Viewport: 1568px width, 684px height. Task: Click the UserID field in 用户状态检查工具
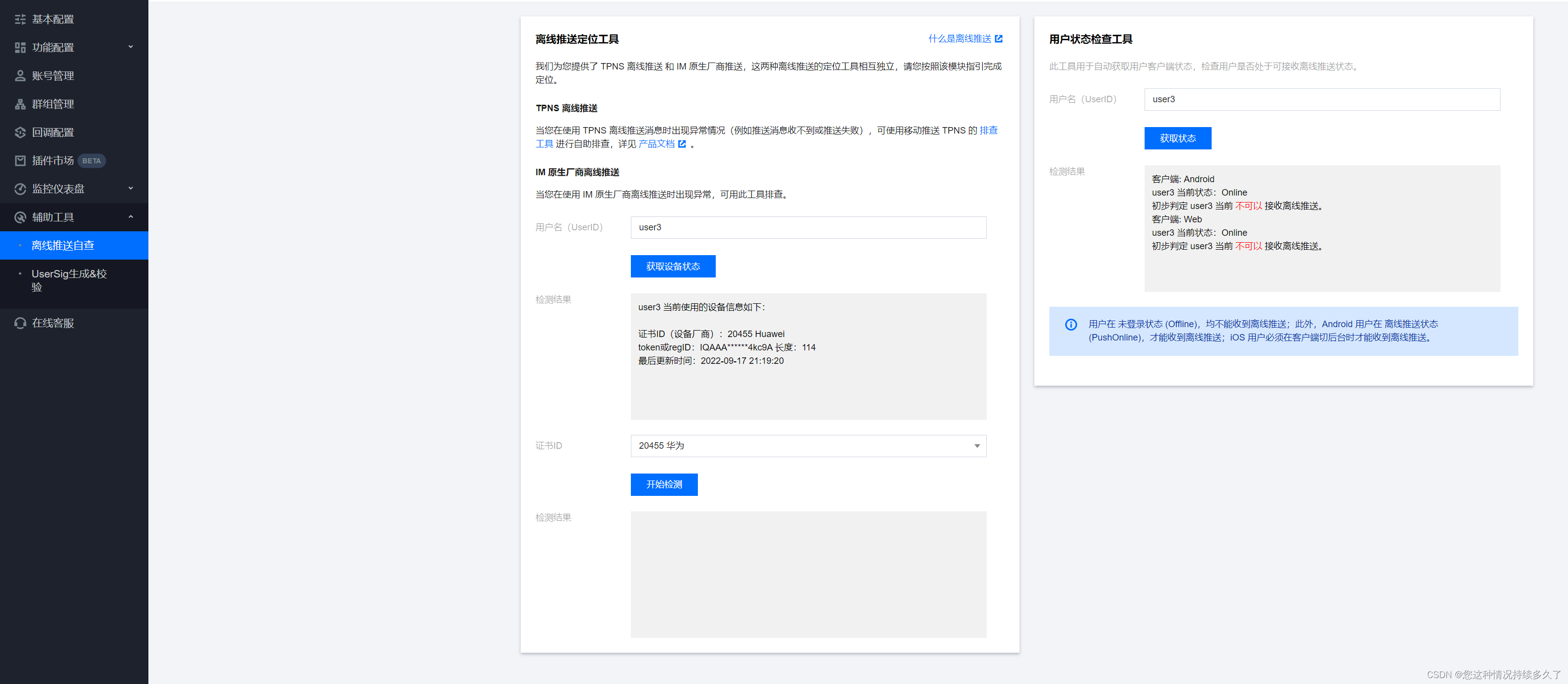[1322, 99]
